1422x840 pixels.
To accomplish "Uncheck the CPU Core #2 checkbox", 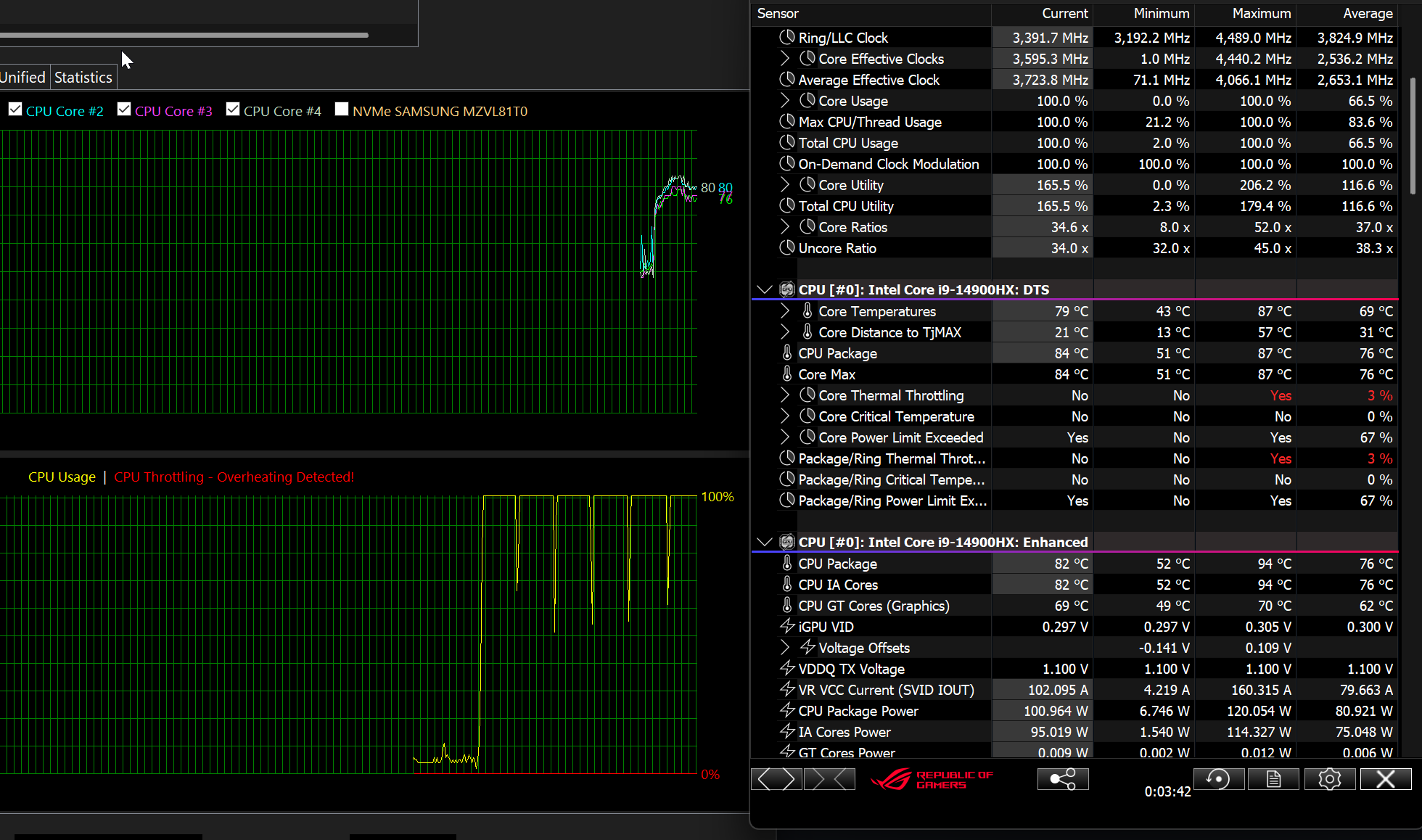I will 15,109.
